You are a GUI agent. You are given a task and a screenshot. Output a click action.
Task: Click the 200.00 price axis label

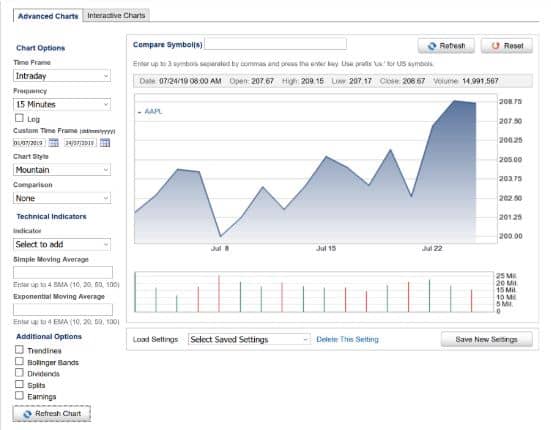(511, 236)
